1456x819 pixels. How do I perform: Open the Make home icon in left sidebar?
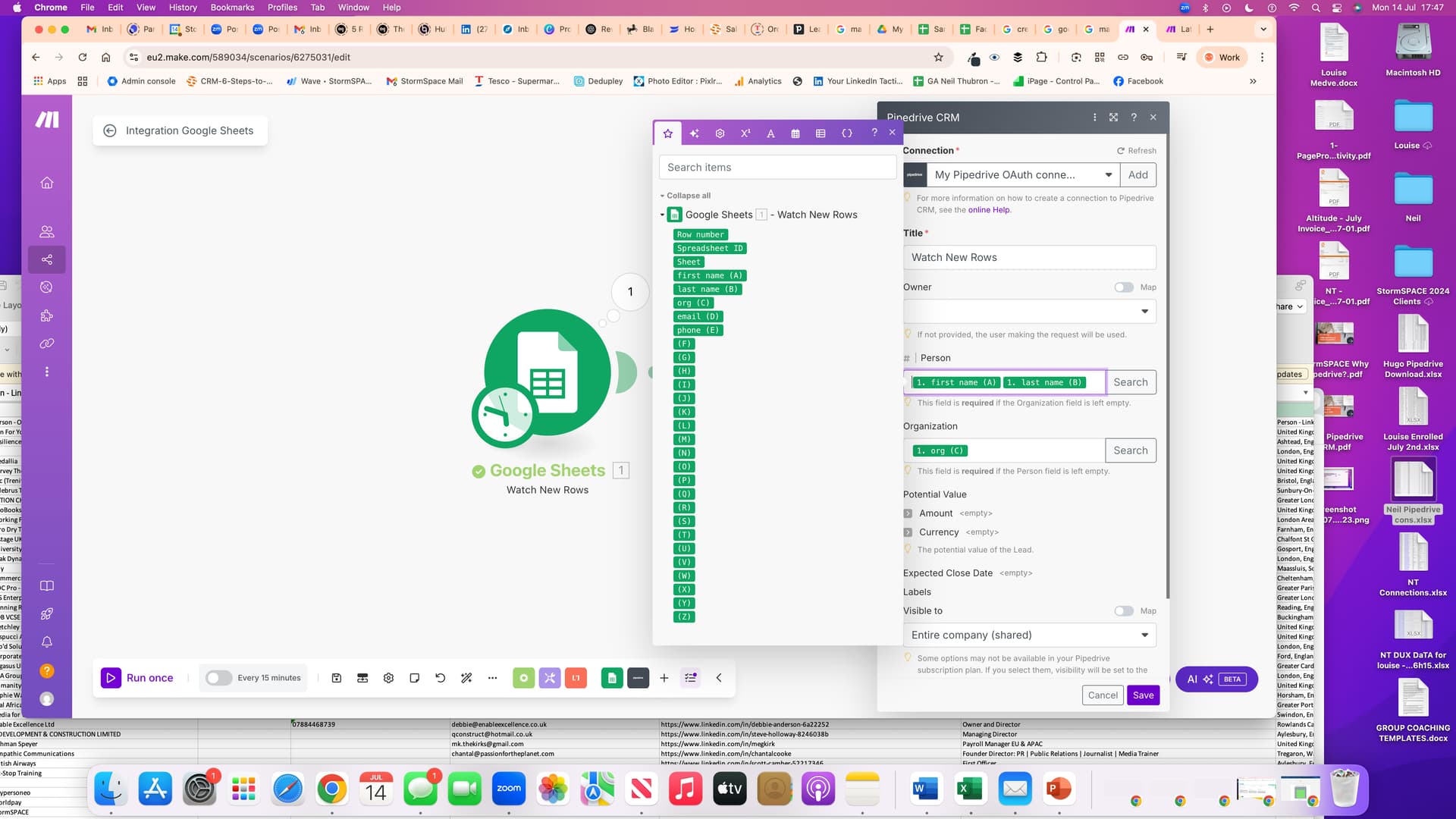click(47, 183)
